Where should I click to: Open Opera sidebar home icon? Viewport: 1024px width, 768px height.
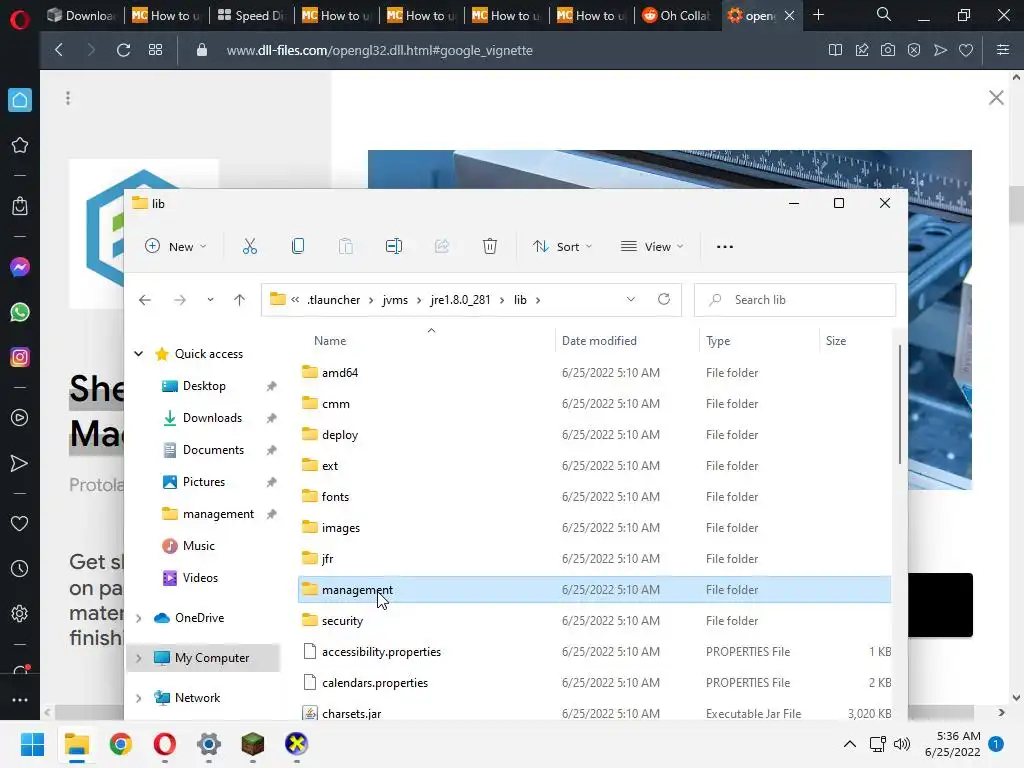pos(20,100)
